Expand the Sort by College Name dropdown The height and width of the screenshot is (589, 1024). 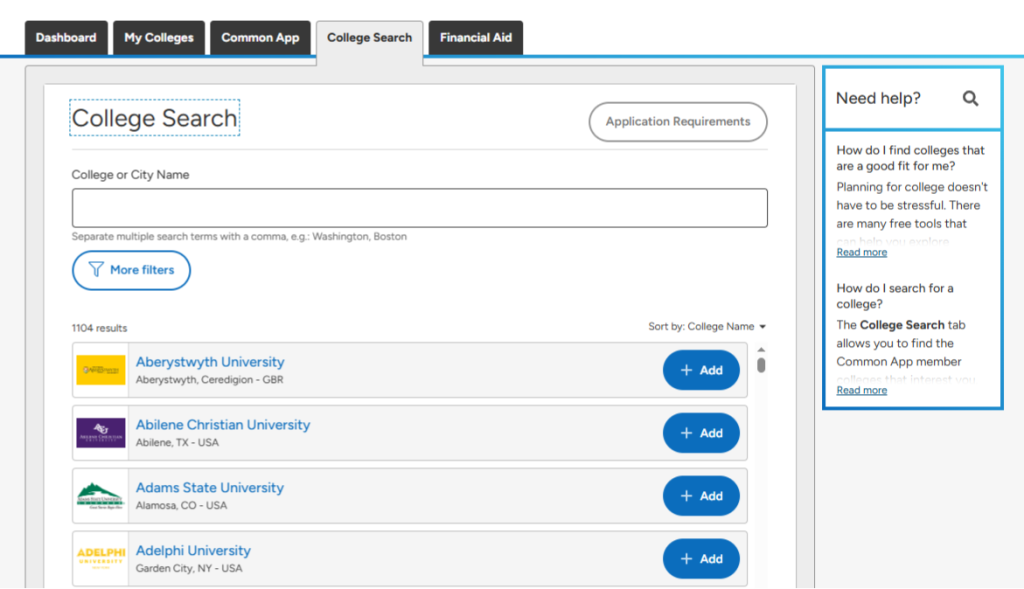point(707,327)
